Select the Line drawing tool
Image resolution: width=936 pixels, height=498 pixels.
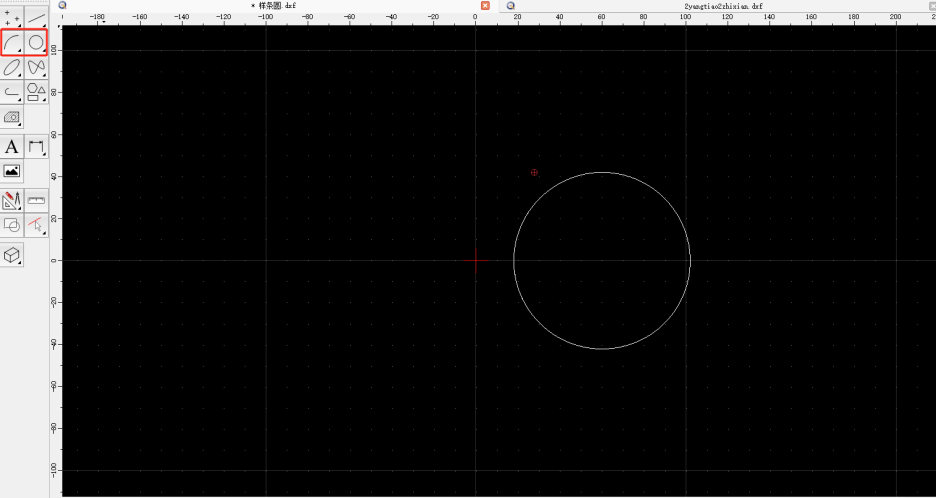37,17
